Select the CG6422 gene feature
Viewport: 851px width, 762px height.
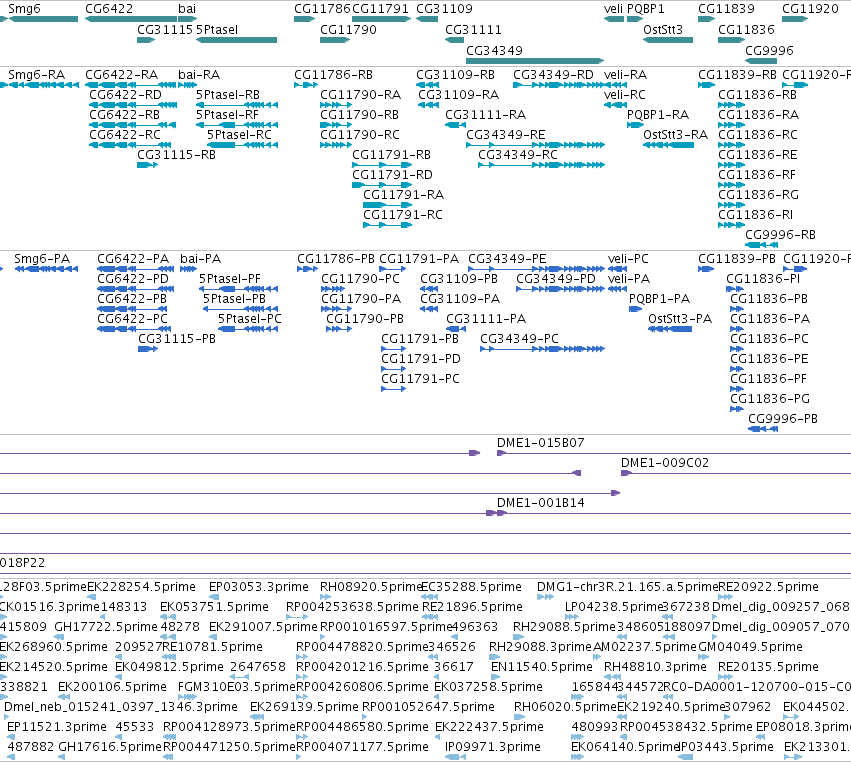coord(131,19)
